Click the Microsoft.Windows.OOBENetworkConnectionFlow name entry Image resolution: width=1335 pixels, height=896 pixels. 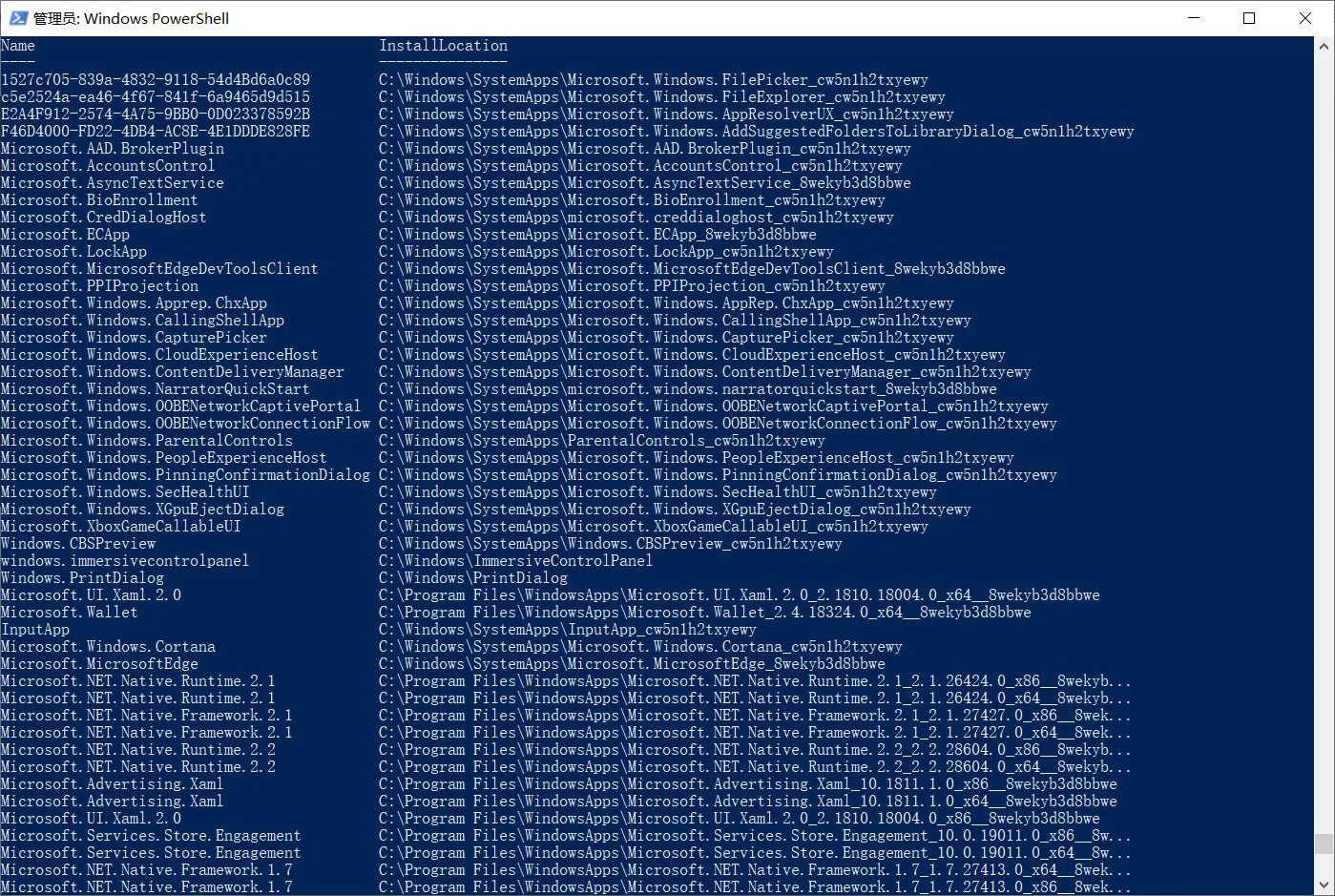185,424
